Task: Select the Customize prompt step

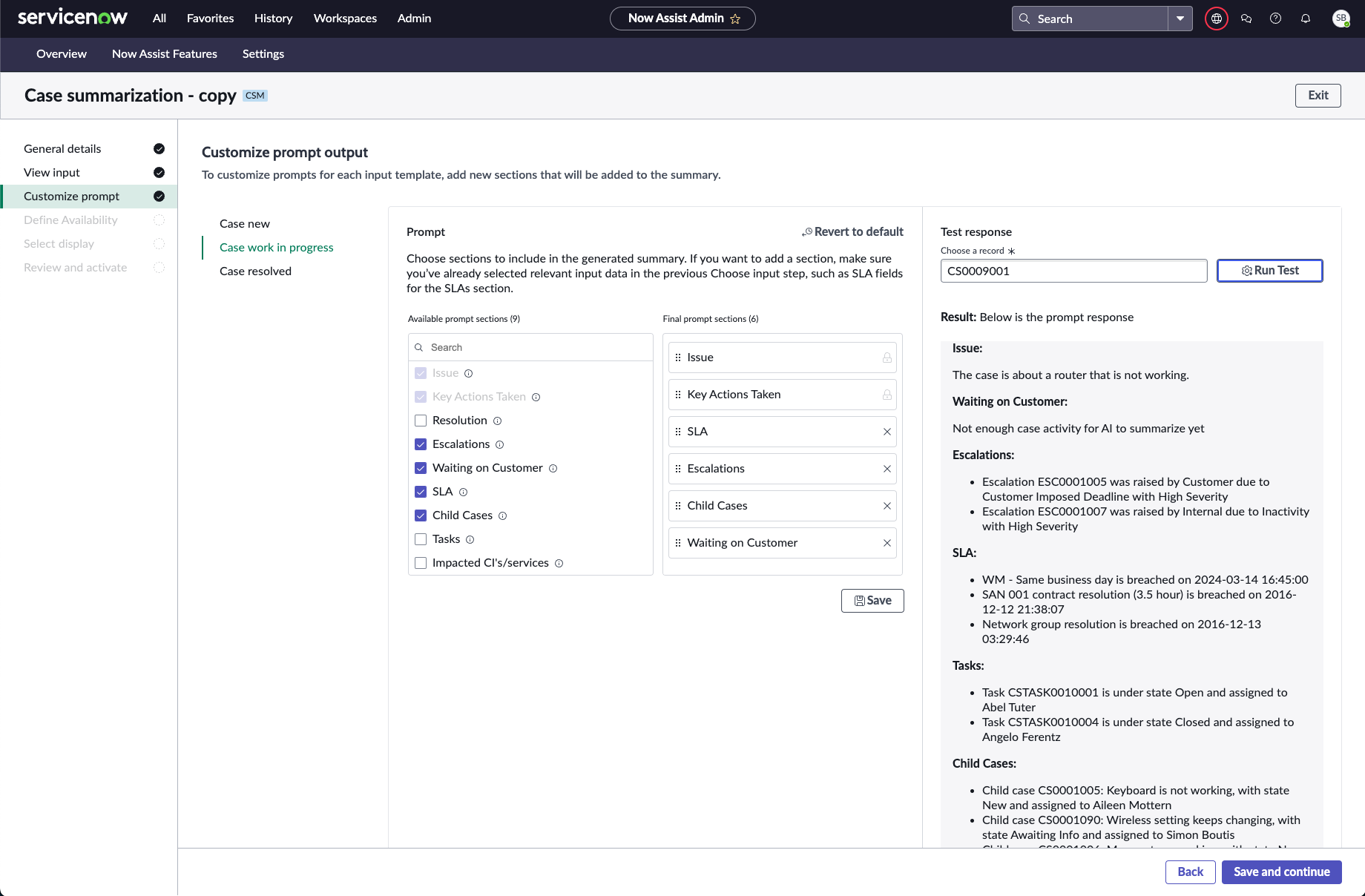Action: pos(89,197)
